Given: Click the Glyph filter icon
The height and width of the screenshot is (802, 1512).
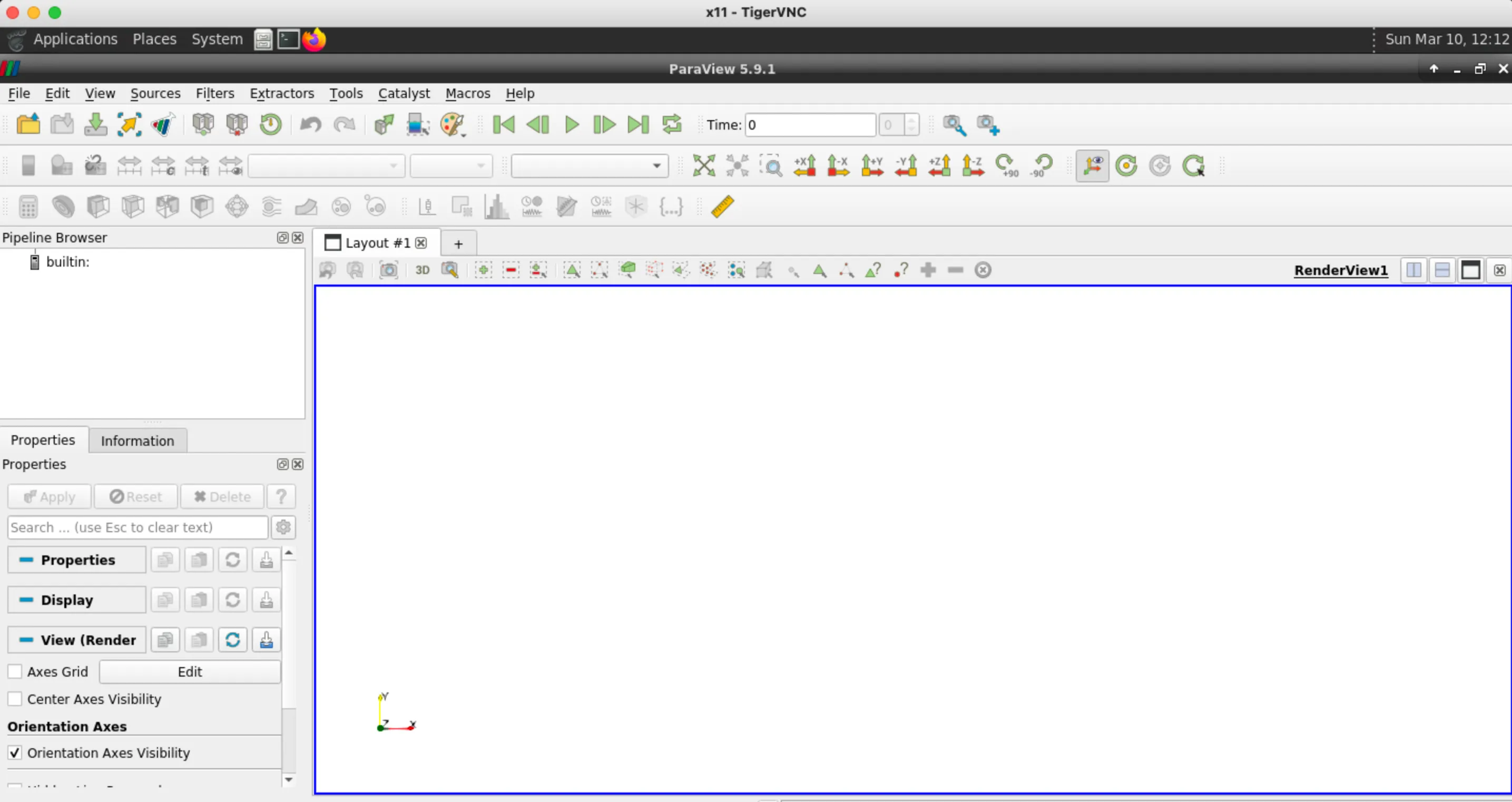Looking at the screenshot, I should (x=237, y=207).
